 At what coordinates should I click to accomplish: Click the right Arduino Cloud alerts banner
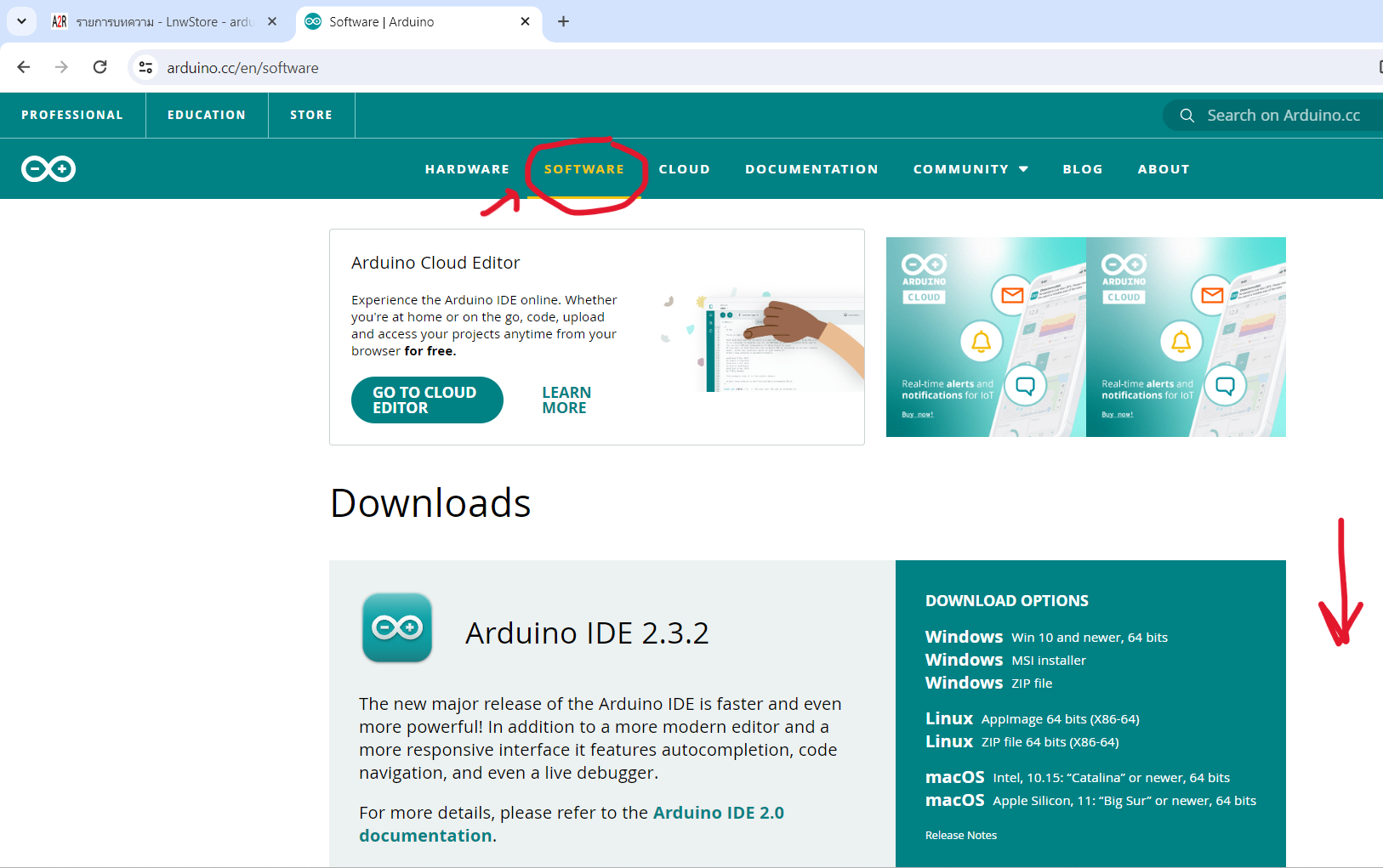[x=1186, y=337]
